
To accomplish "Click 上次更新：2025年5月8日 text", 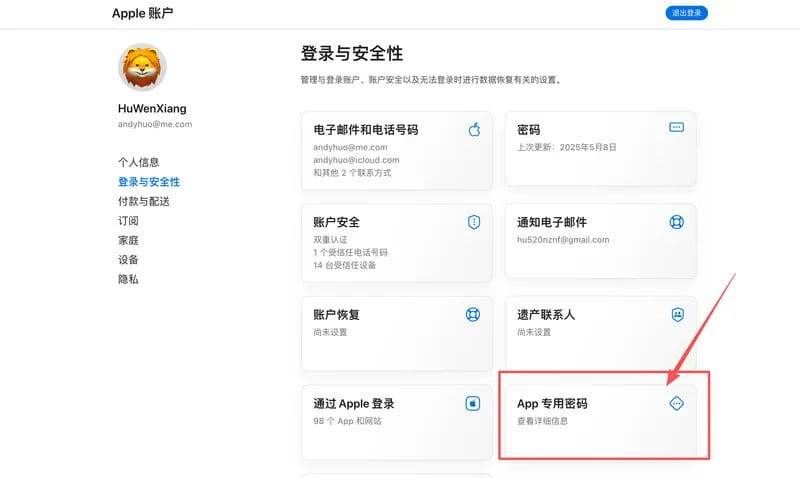I will 567,147.
